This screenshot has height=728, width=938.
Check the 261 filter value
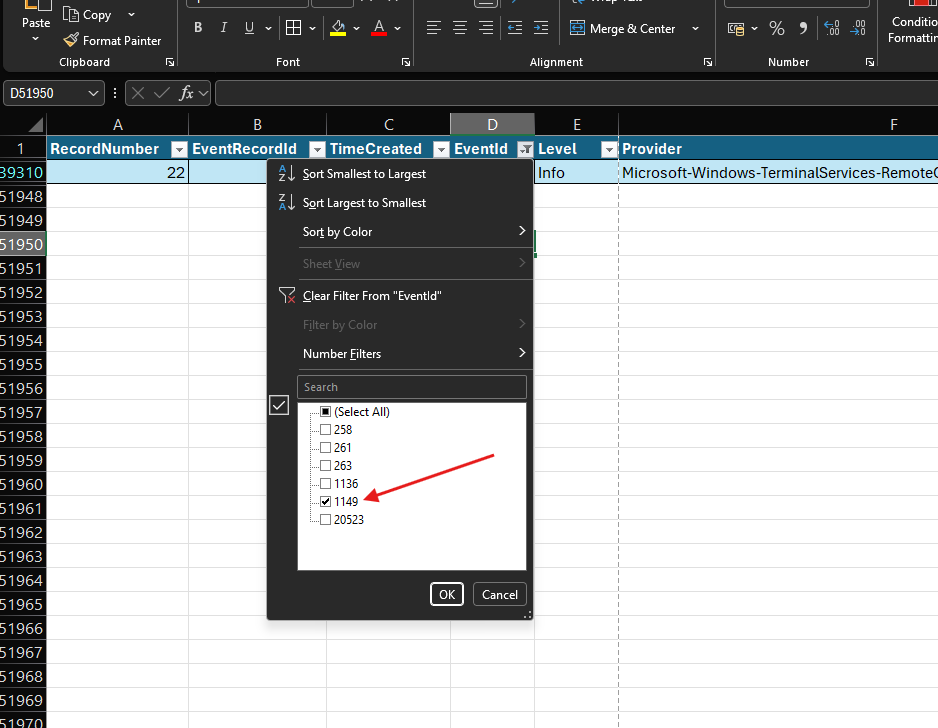point(325,447)
